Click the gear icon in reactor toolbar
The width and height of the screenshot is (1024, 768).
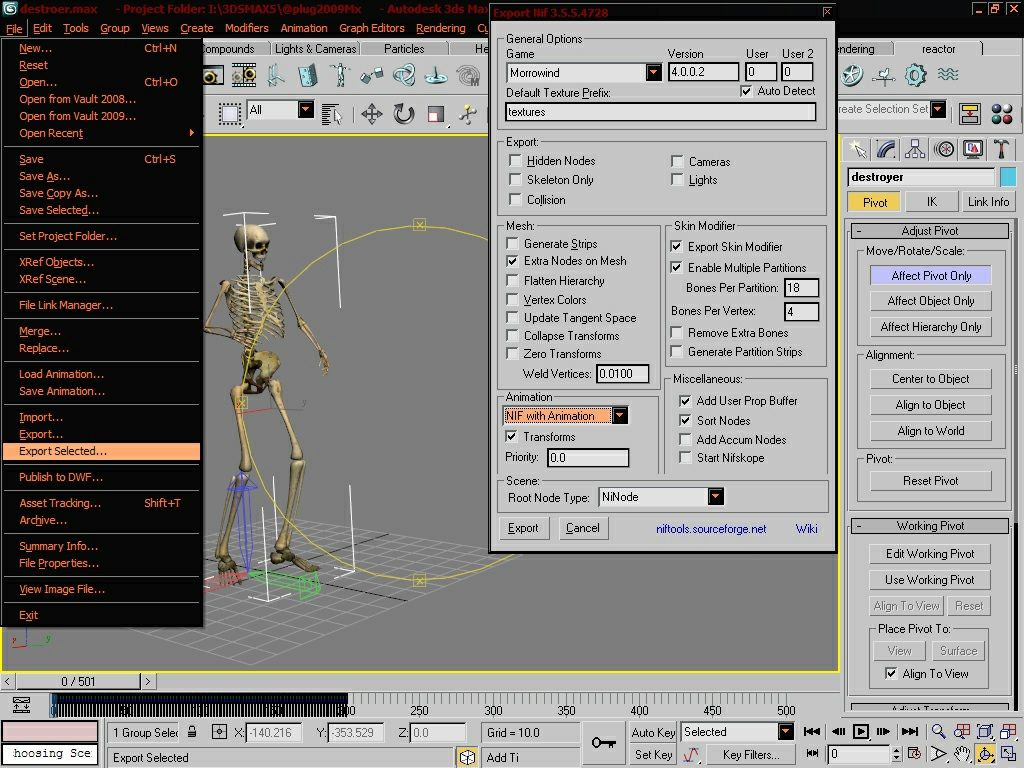[x=915, y=76]
